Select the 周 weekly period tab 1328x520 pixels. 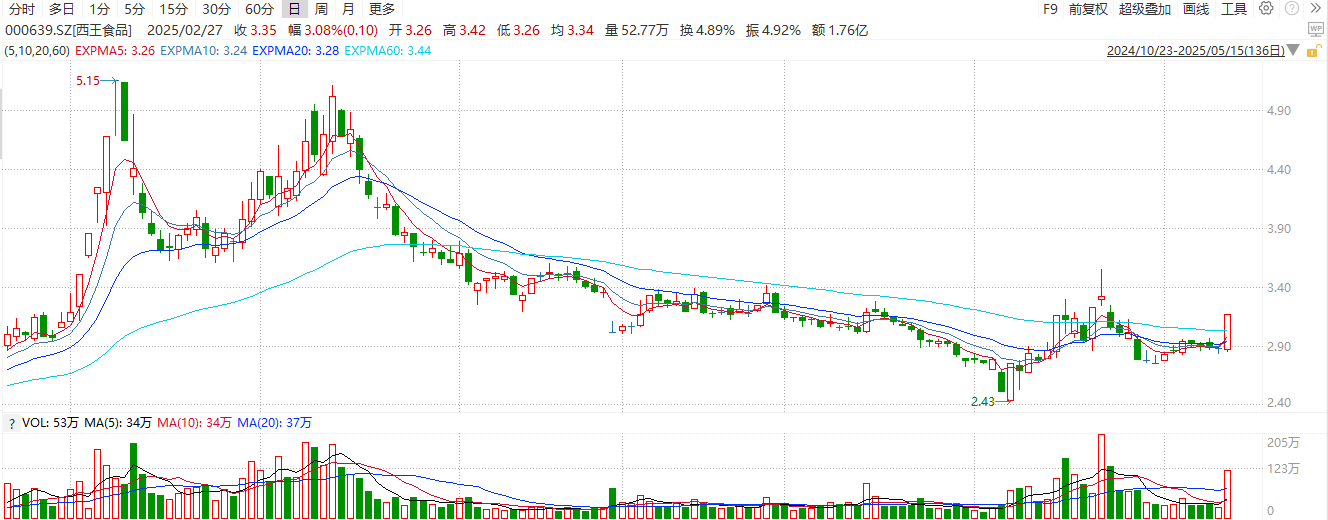pos(321,9)
